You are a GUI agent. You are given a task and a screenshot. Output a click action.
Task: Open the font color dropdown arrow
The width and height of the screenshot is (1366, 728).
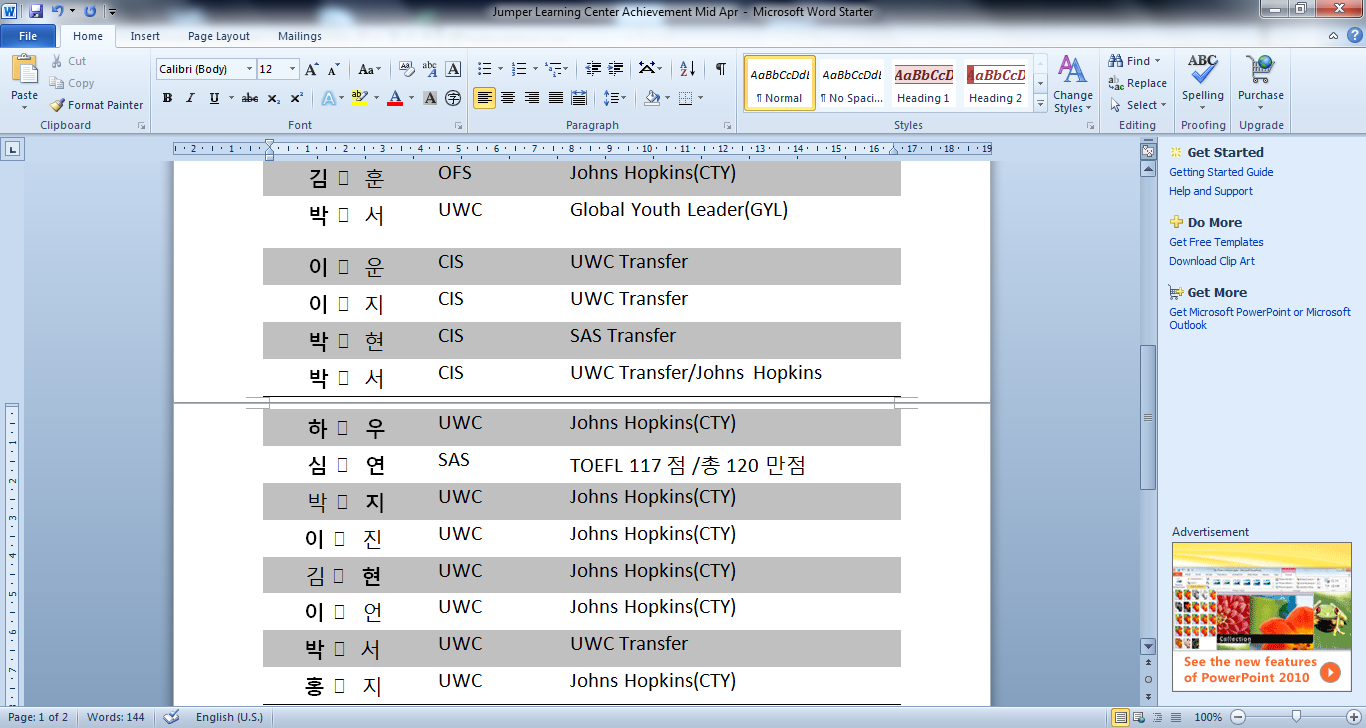(412, 98)
